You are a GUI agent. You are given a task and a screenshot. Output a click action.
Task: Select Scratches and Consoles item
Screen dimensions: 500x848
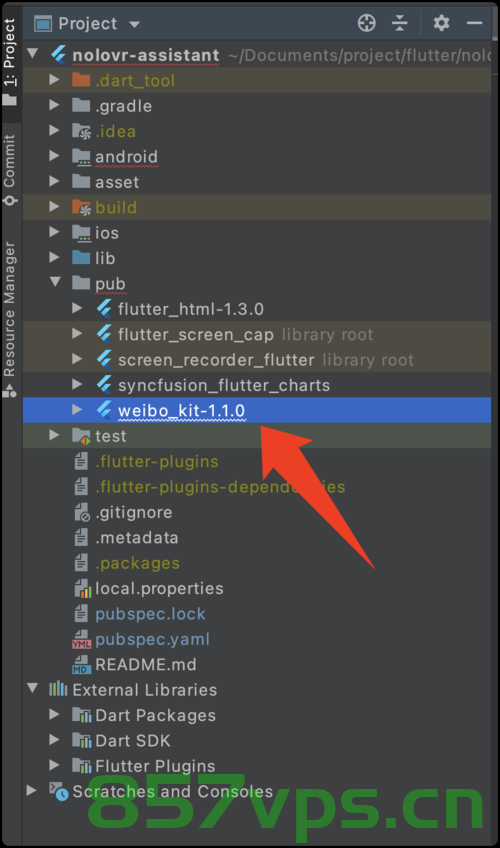click(x=172, y=791)
